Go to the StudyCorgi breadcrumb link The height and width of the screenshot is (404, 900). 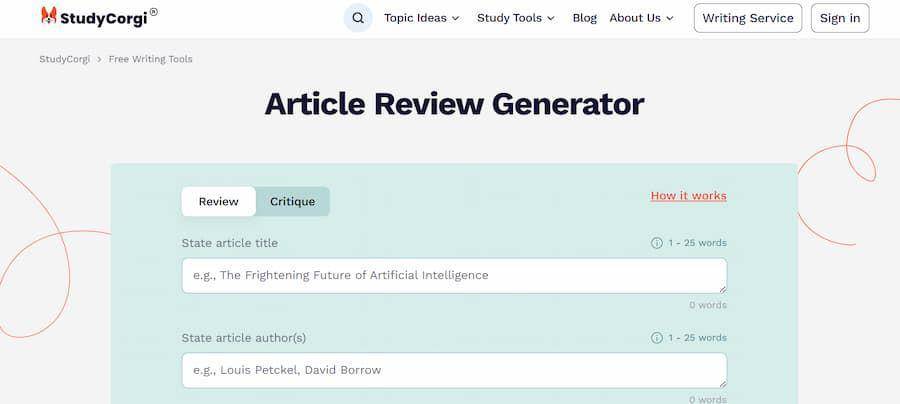coord(65,59)
